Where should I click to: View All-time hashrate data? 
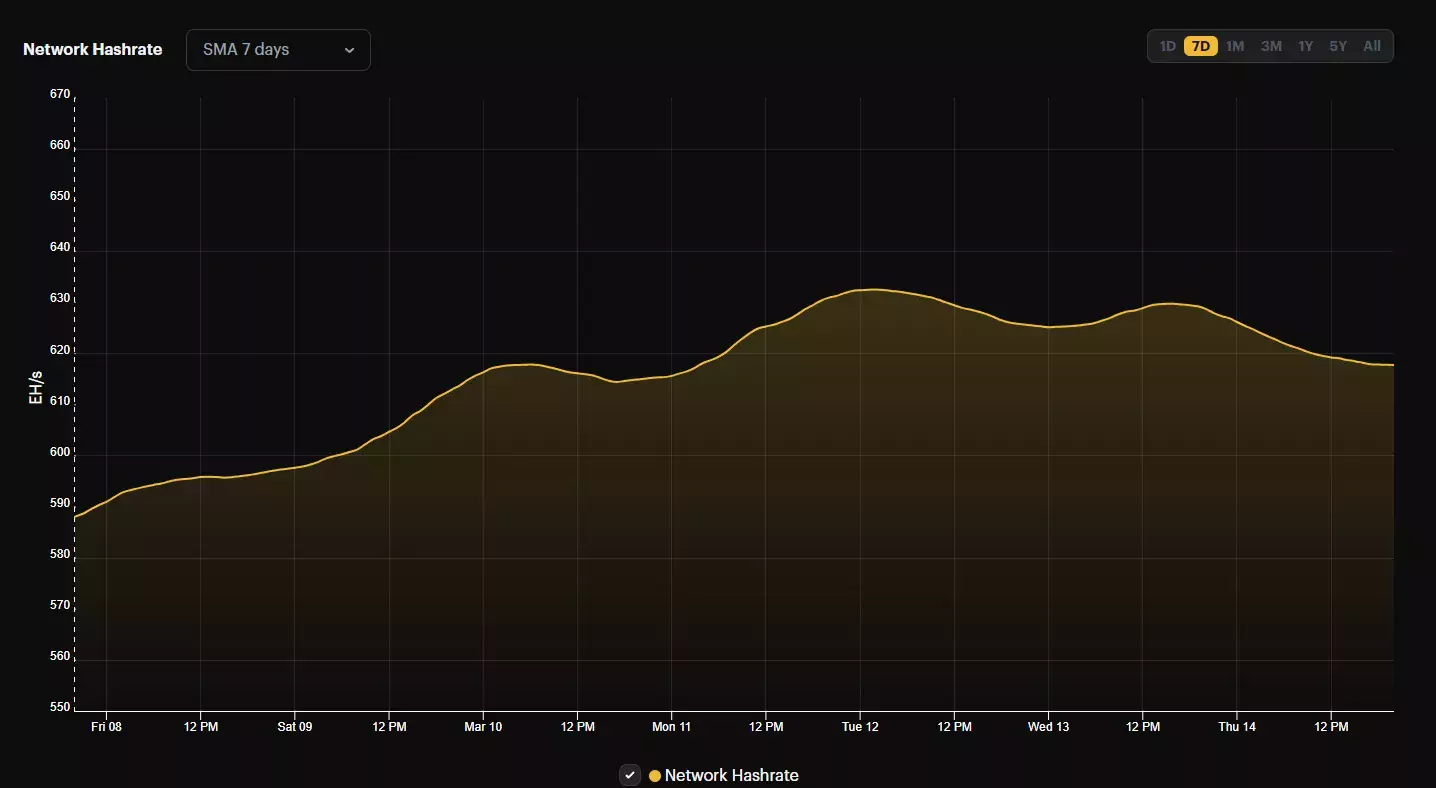[1372, 46]
